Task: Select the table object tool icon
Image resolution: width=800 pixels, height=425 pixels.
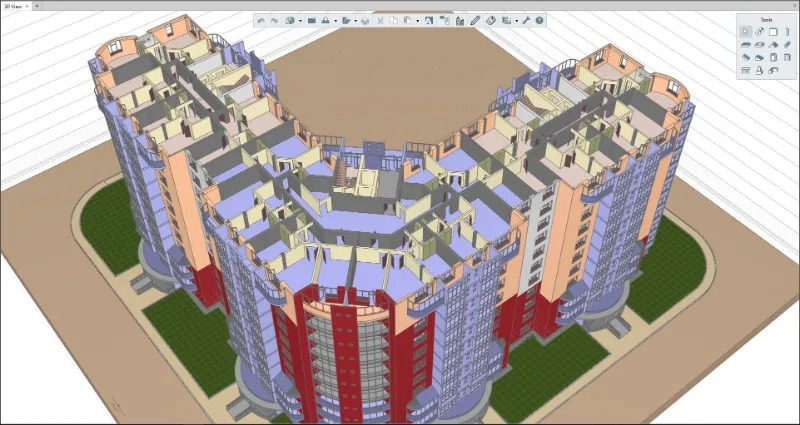Action: tap(746, 70)
